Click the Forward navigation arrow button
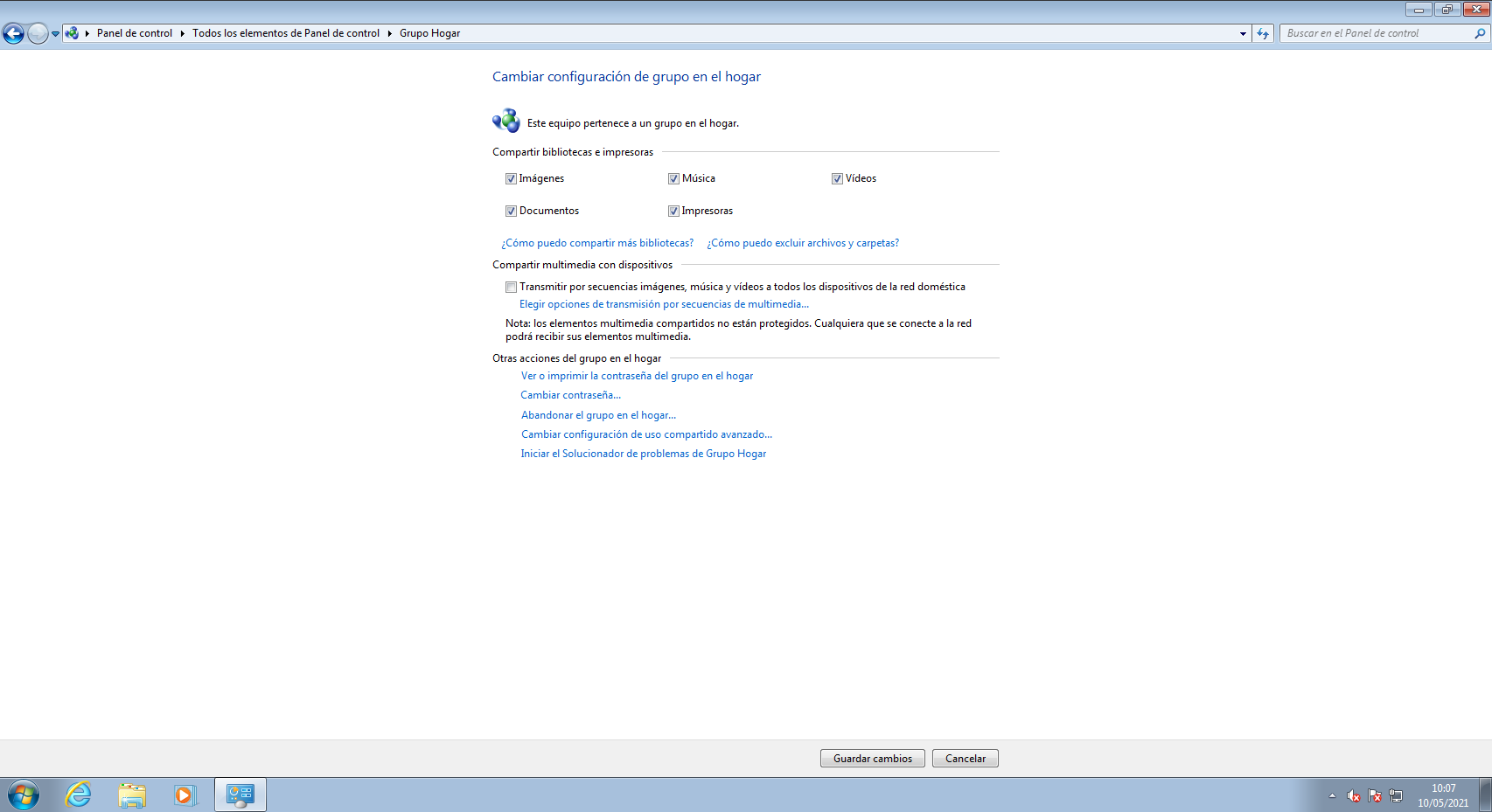The image size is (1492, 812). [38, 34]
